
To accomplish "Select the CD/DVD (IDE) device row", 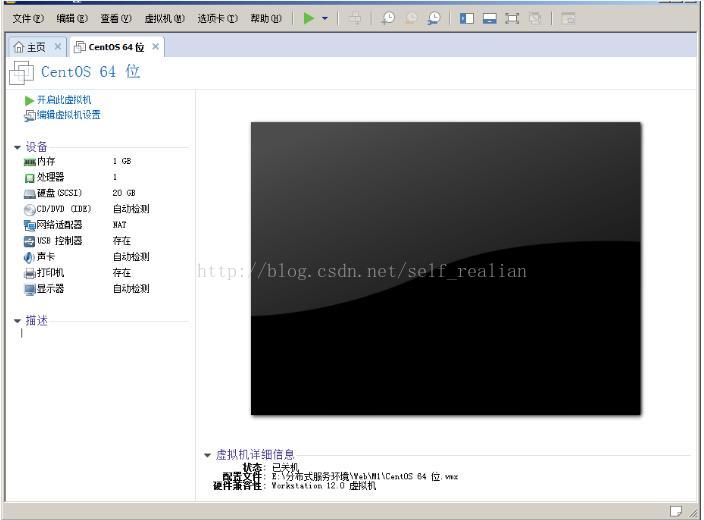I will (x=86, y=209).
